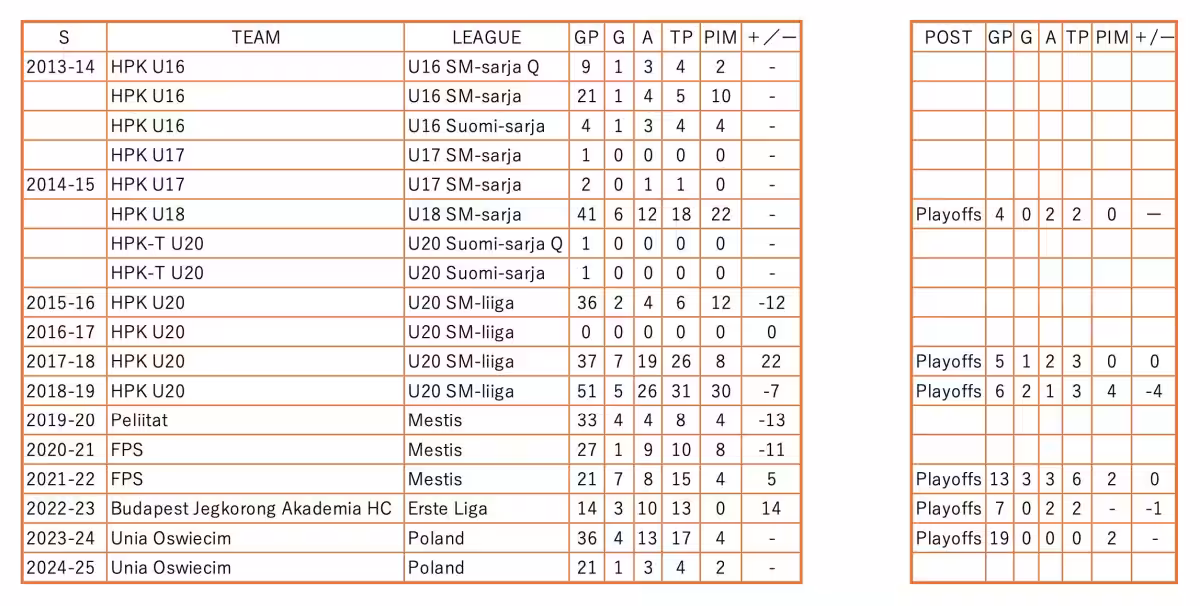Click the 2021-22 season cell
1200x606 pixels.
pyautogui.click(x=63, y=480)
